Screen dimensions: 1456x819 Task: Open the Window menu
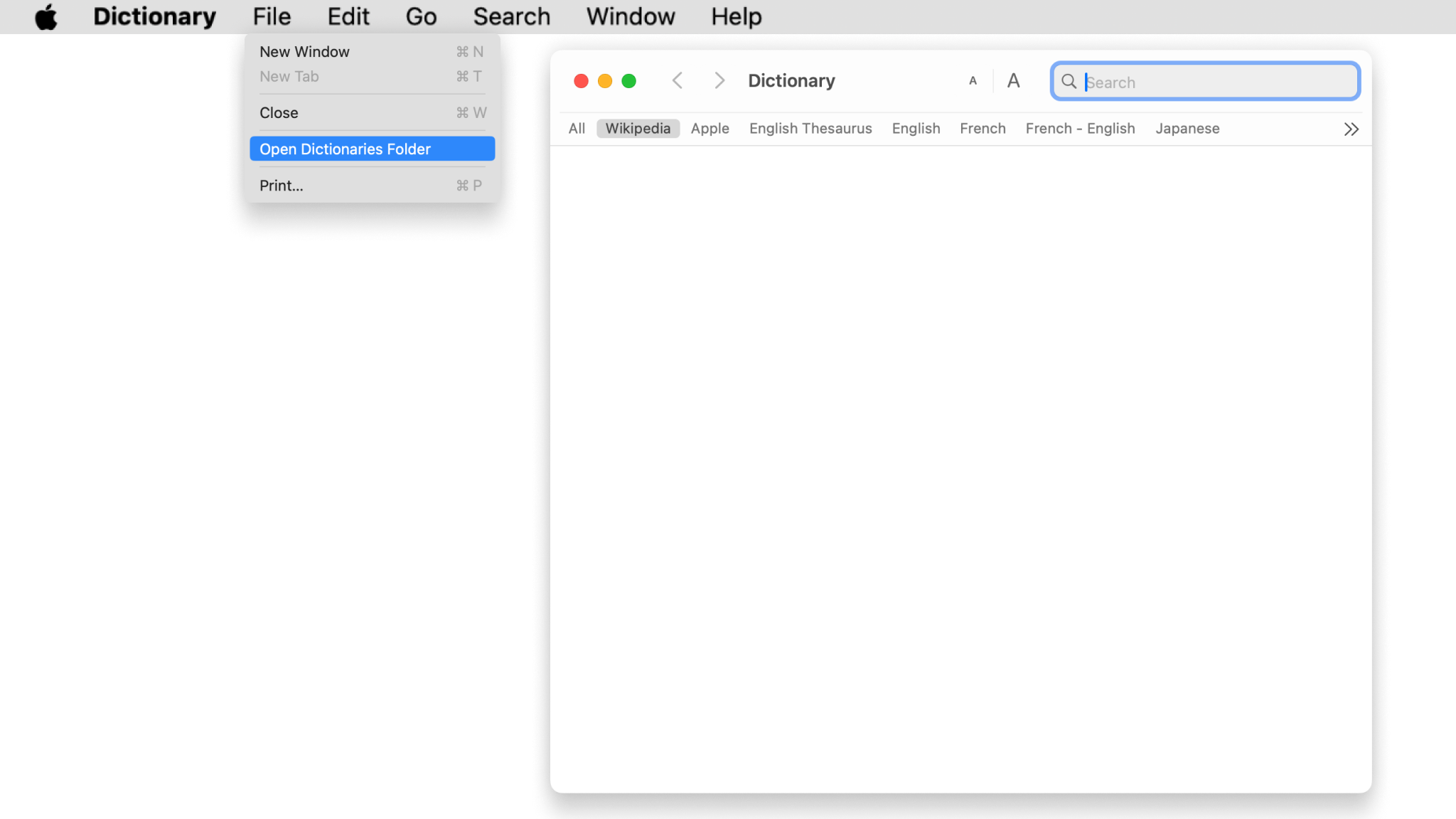click(630, 16)
